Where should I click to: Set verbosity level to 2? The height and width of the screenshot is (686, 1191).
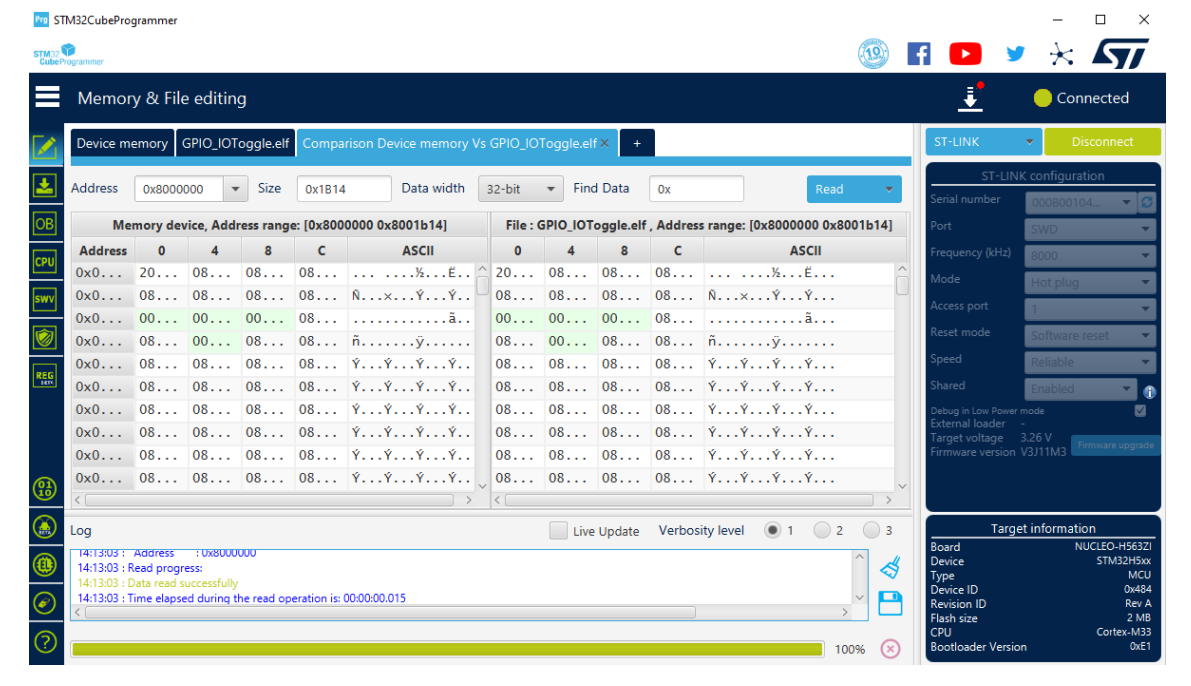[x=822, y=530]
